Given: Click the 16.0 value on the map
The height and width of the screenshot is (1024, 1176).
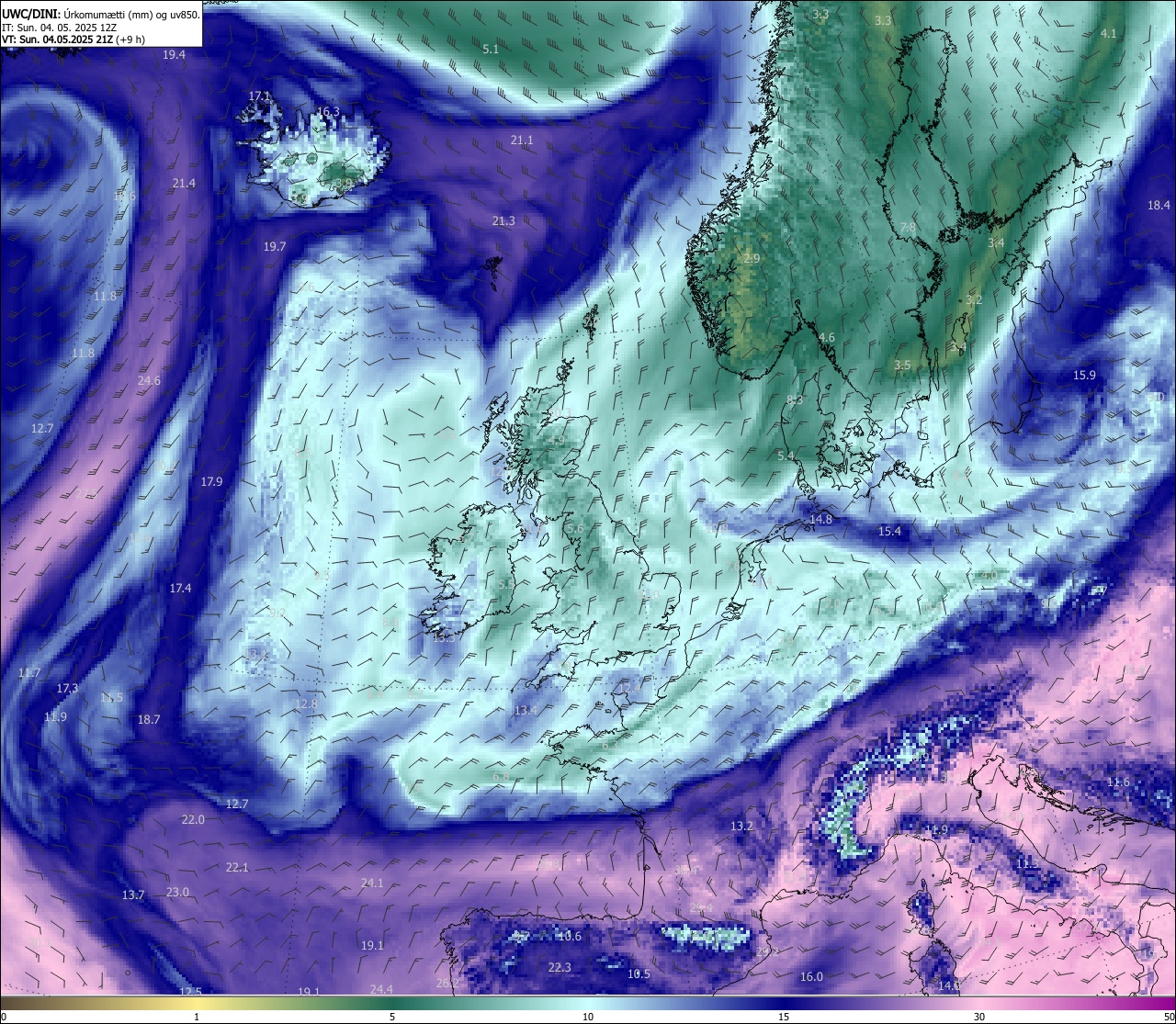Looking at the screenshot, I should click(811, 976).
